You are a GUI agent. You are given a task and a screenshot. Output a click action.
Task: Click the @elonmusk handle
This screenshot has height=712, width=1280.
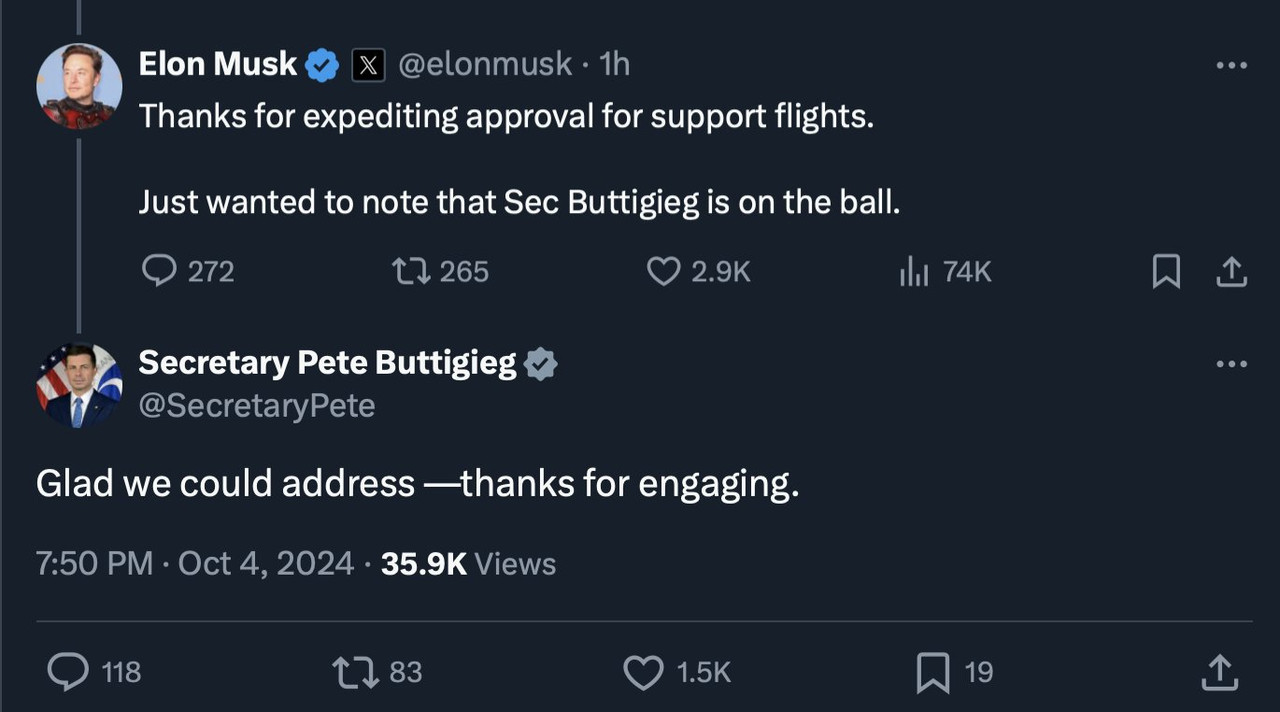[485, 65]
